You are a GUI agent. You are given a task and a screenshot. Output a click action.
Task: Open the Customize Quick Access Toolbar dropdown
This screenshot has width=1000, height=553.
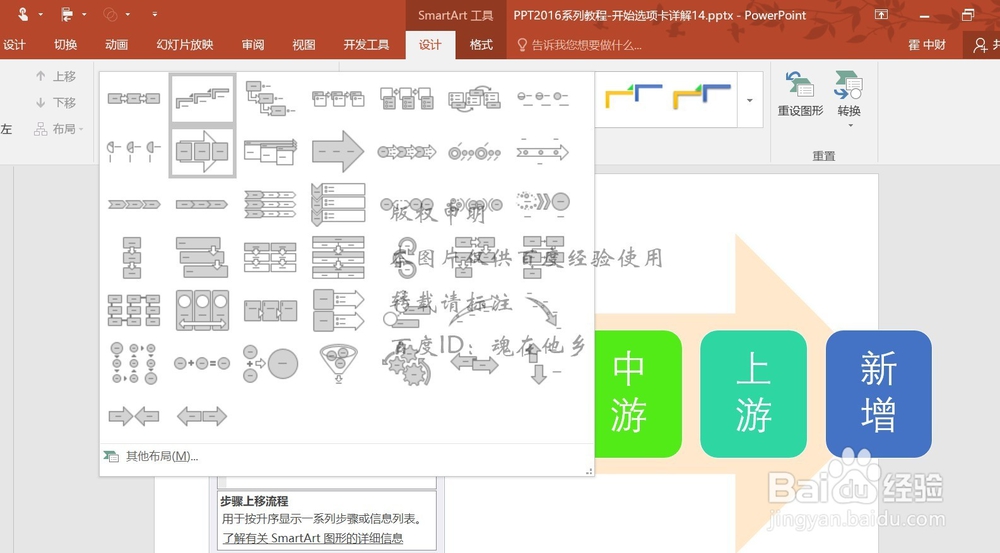coord(154,14)
